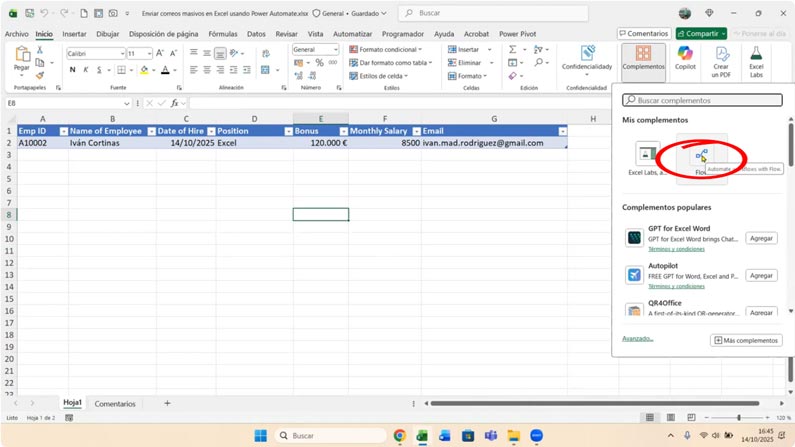Click the horizontal scrollbar of the sheet
This screenshot has width=795, height=447.
[x=595, y=403]
